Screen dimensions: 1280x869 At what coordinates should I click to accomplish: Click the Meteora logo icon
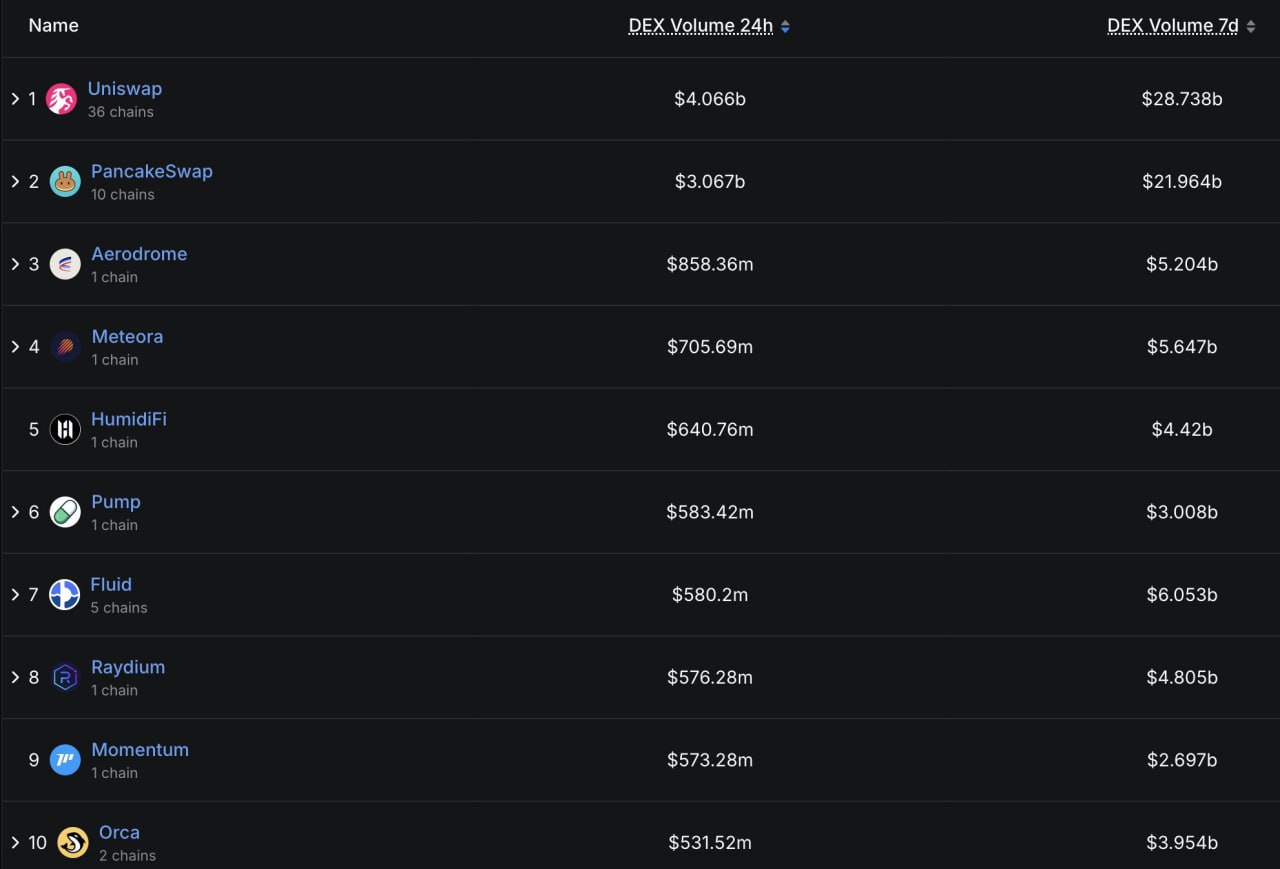pos(65,347)
